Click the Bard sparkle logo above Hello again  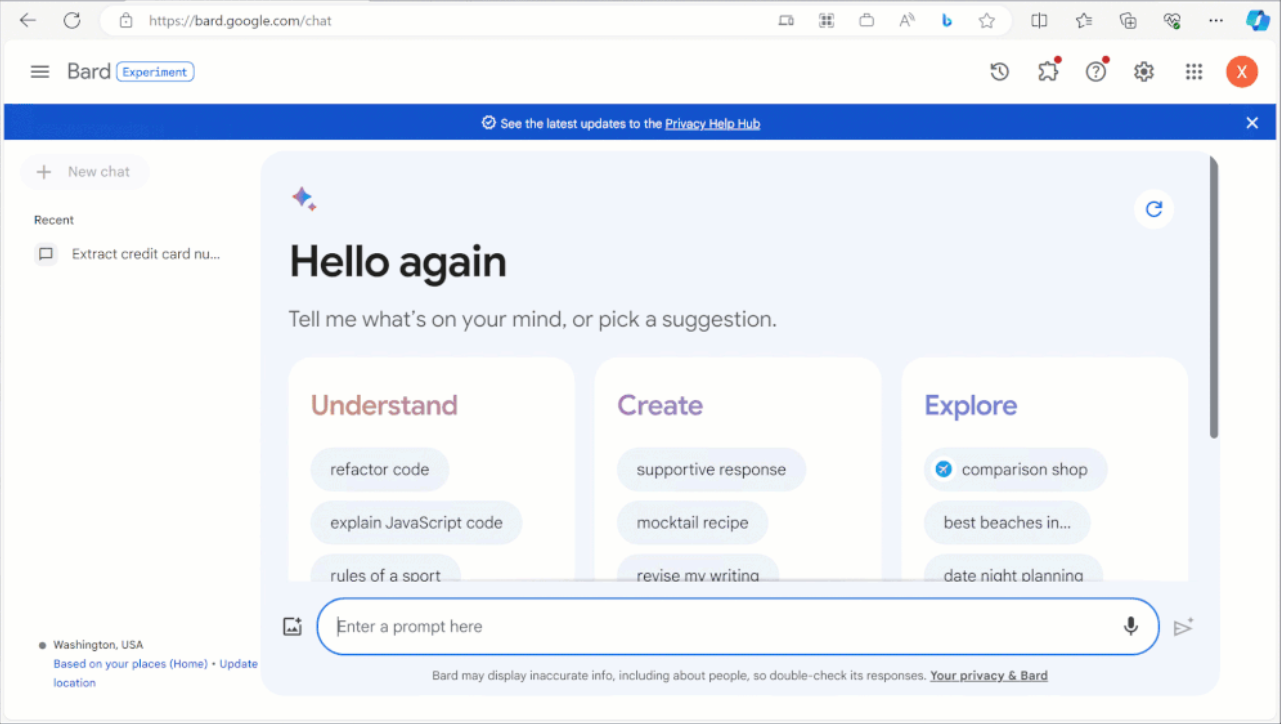[304, 199]
